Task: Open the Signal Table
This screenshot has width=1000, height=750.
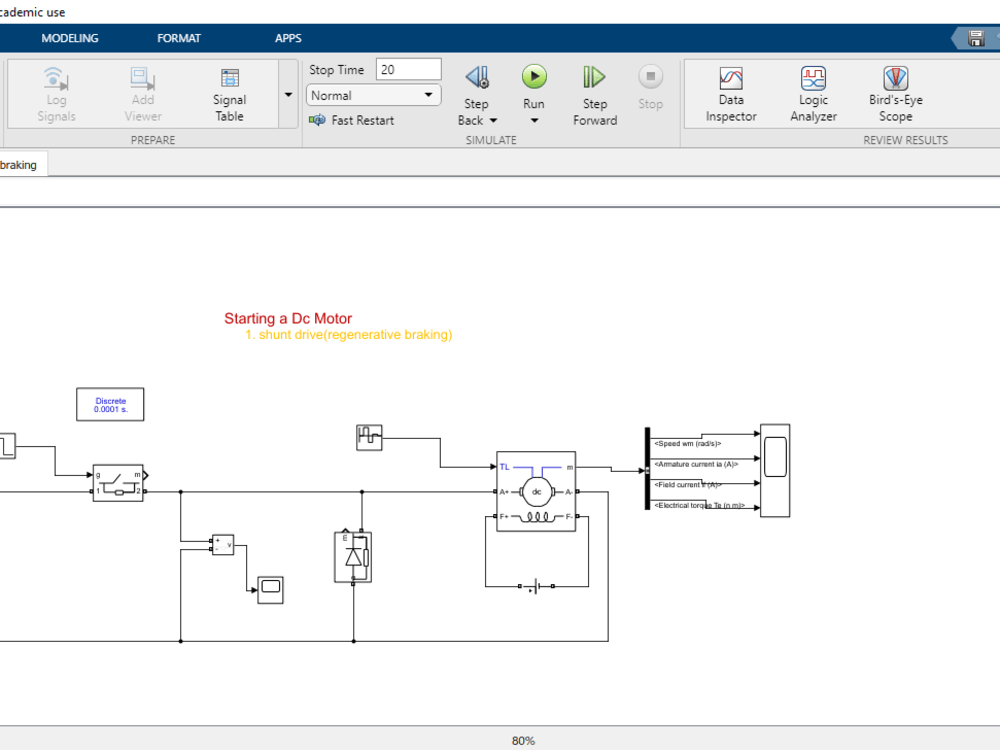Action: (230, 96)
